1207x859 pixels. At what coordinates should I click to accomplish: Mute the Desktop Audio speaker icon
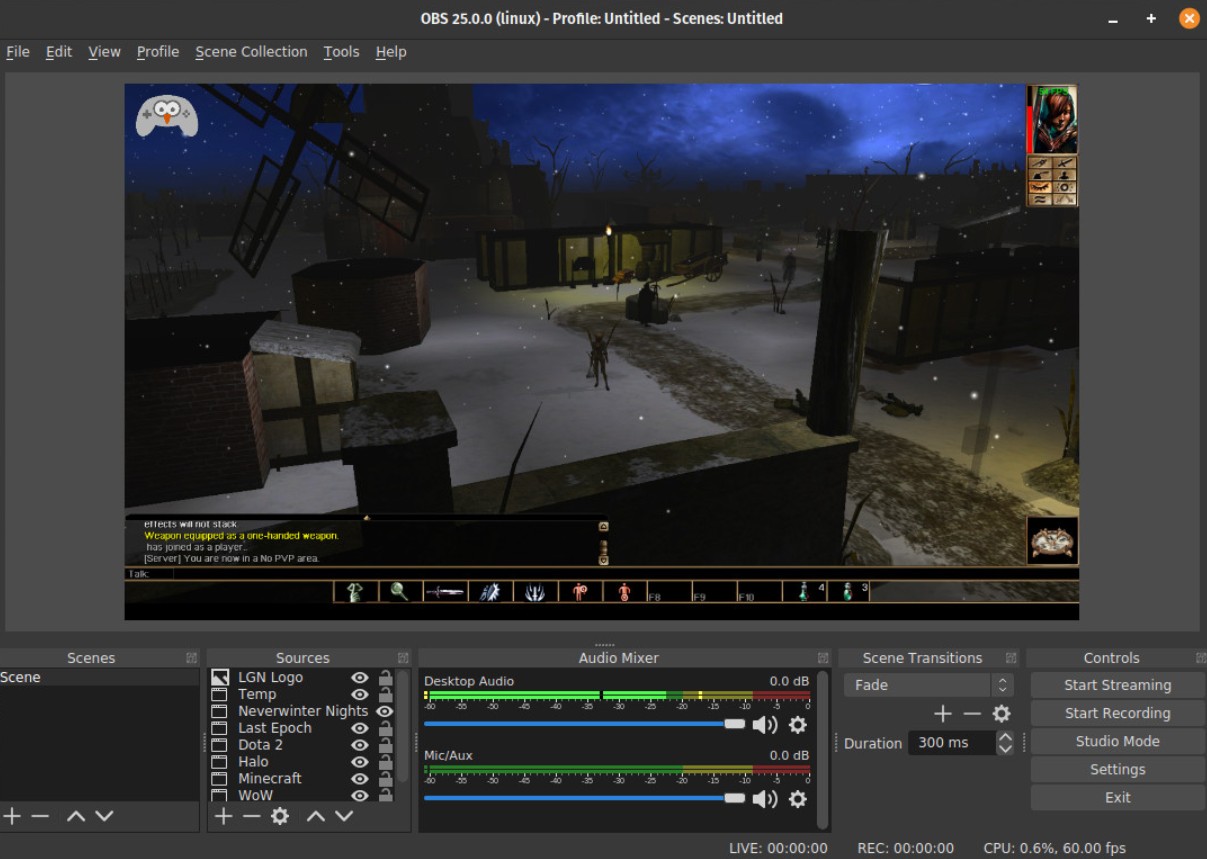pyautogui.click(x=764, y=725)
